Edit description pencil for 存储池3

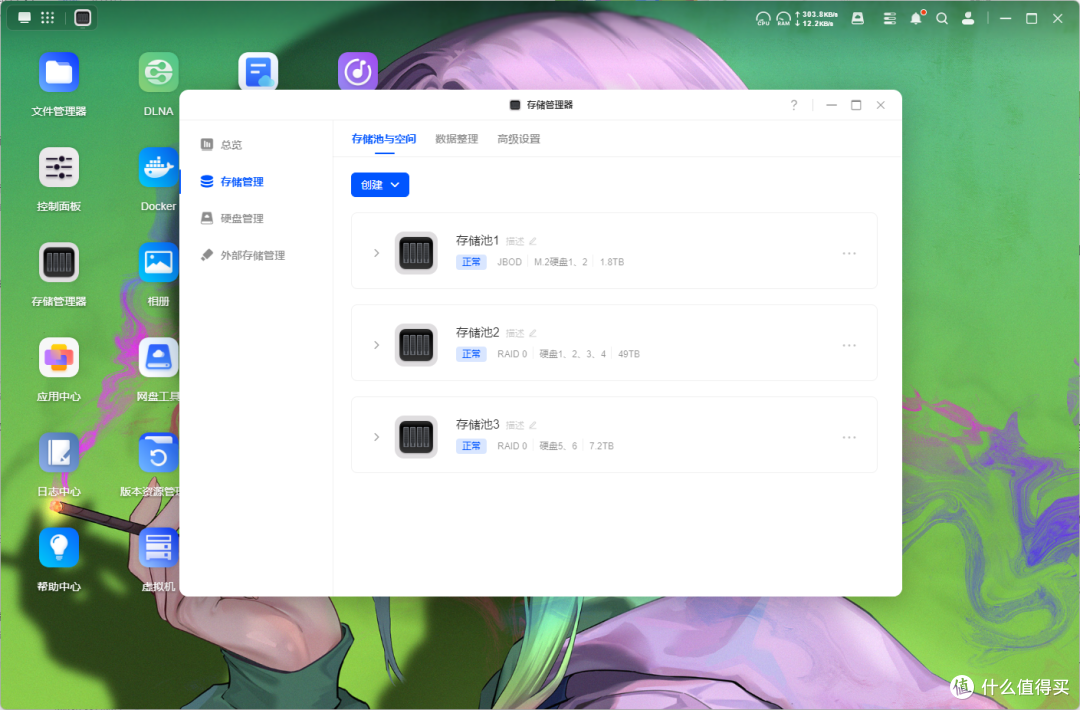click(x=532, y=426)
